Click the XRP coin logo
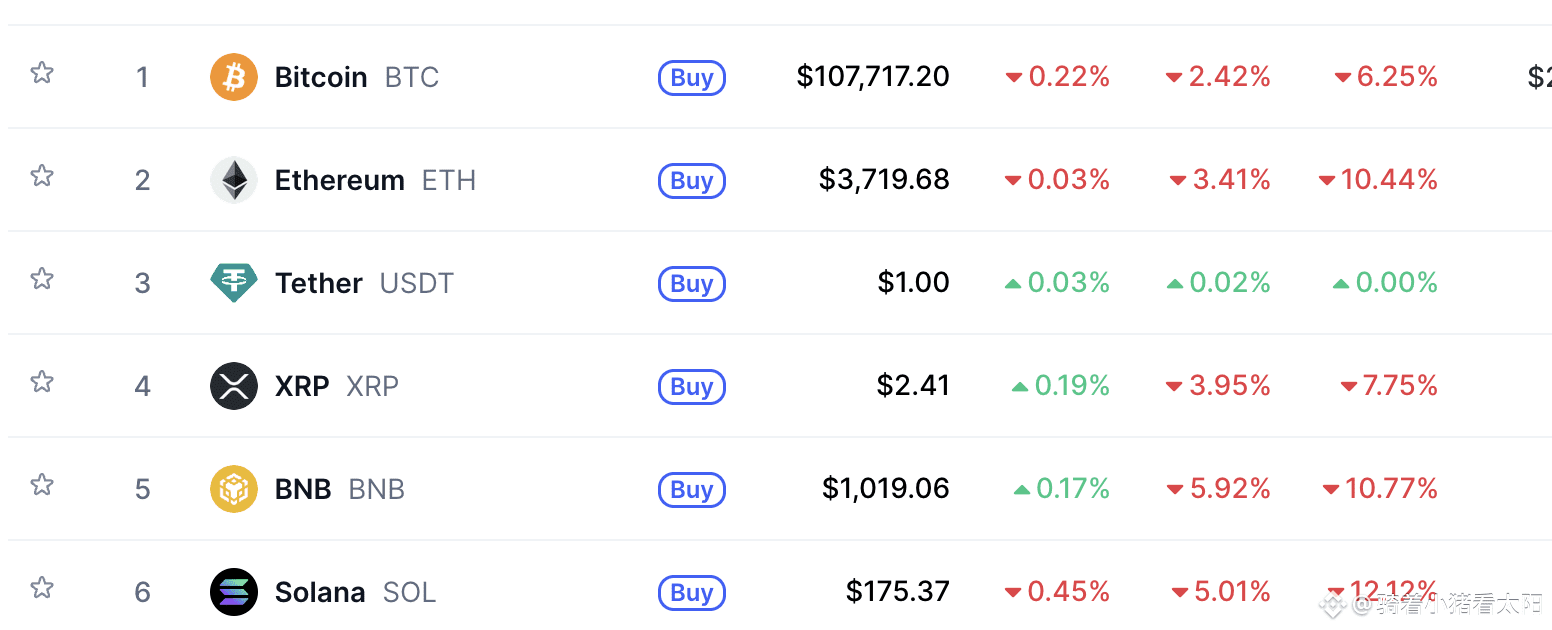The image size is (1552, 630). point(234,386)
